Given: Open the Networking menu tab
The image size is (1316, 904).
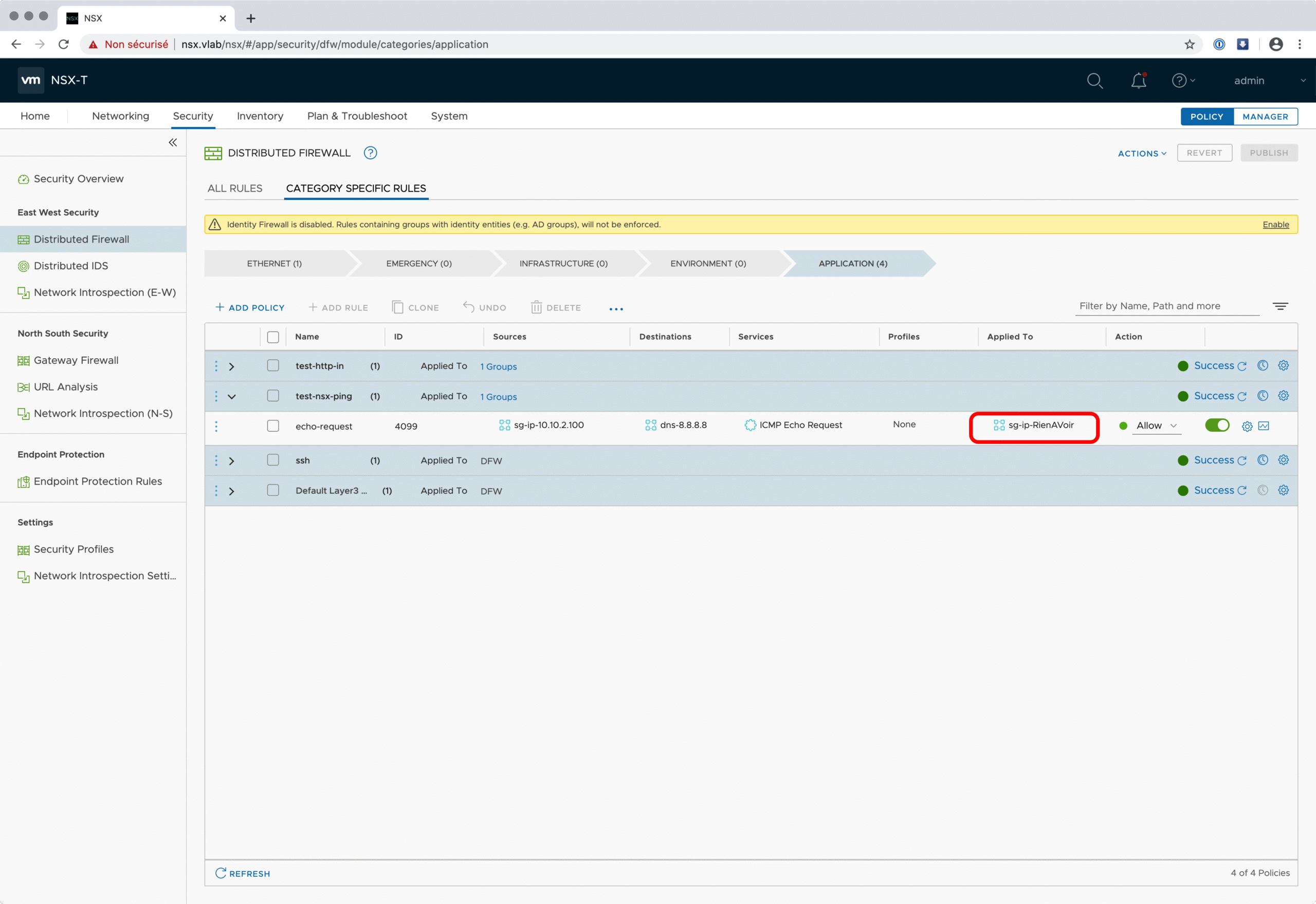Looking at the screenshot, I should (120, 116).
